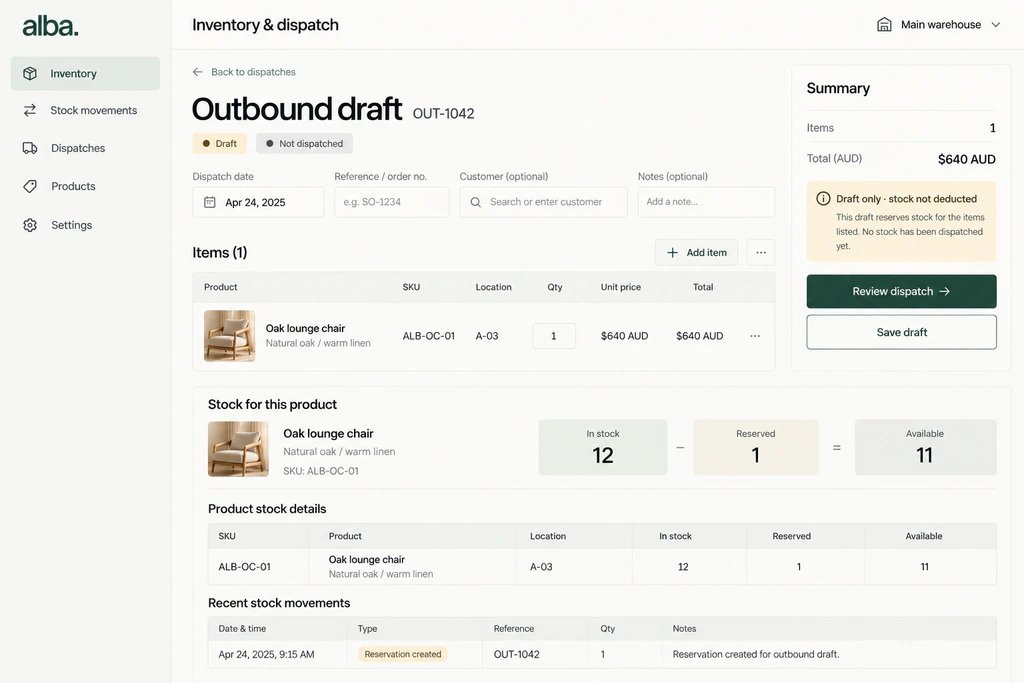This screenshot has width=1024, height=683.
Task: Click the Reservation created type badge
Action: (403, 654)
